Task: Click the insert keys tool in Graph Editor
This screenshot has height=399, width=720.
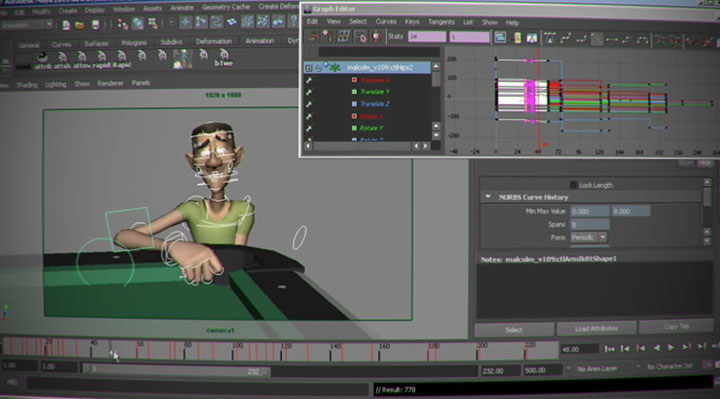Action: (x=328, y=36)
